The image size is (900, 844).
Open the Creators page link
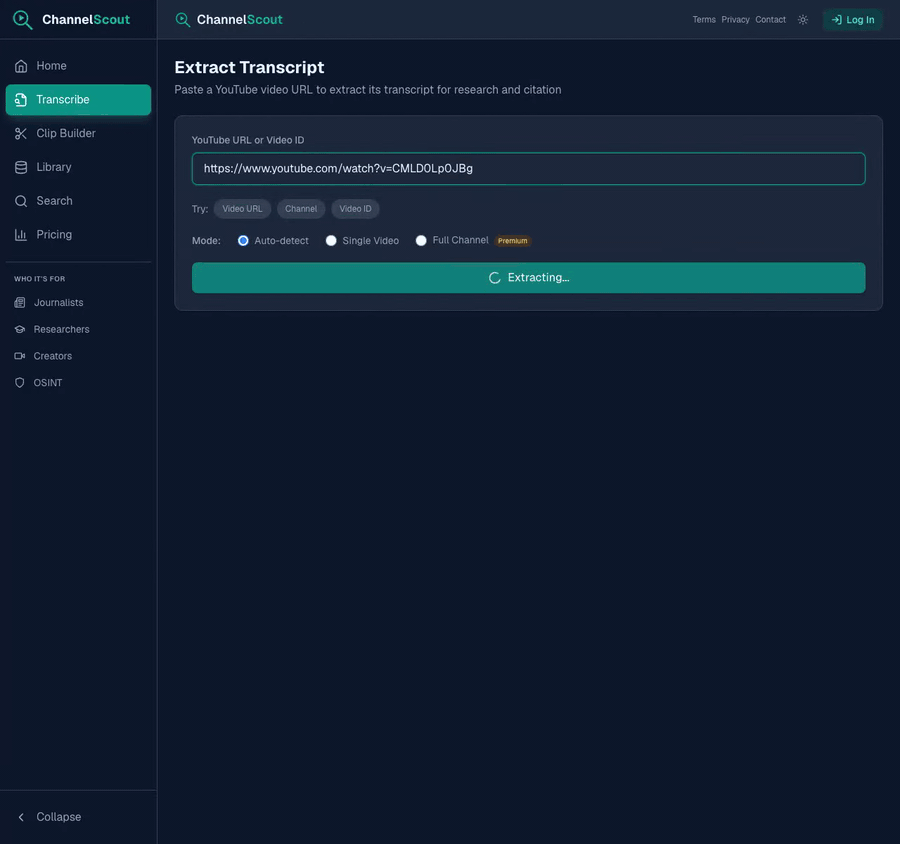(79, 356)
